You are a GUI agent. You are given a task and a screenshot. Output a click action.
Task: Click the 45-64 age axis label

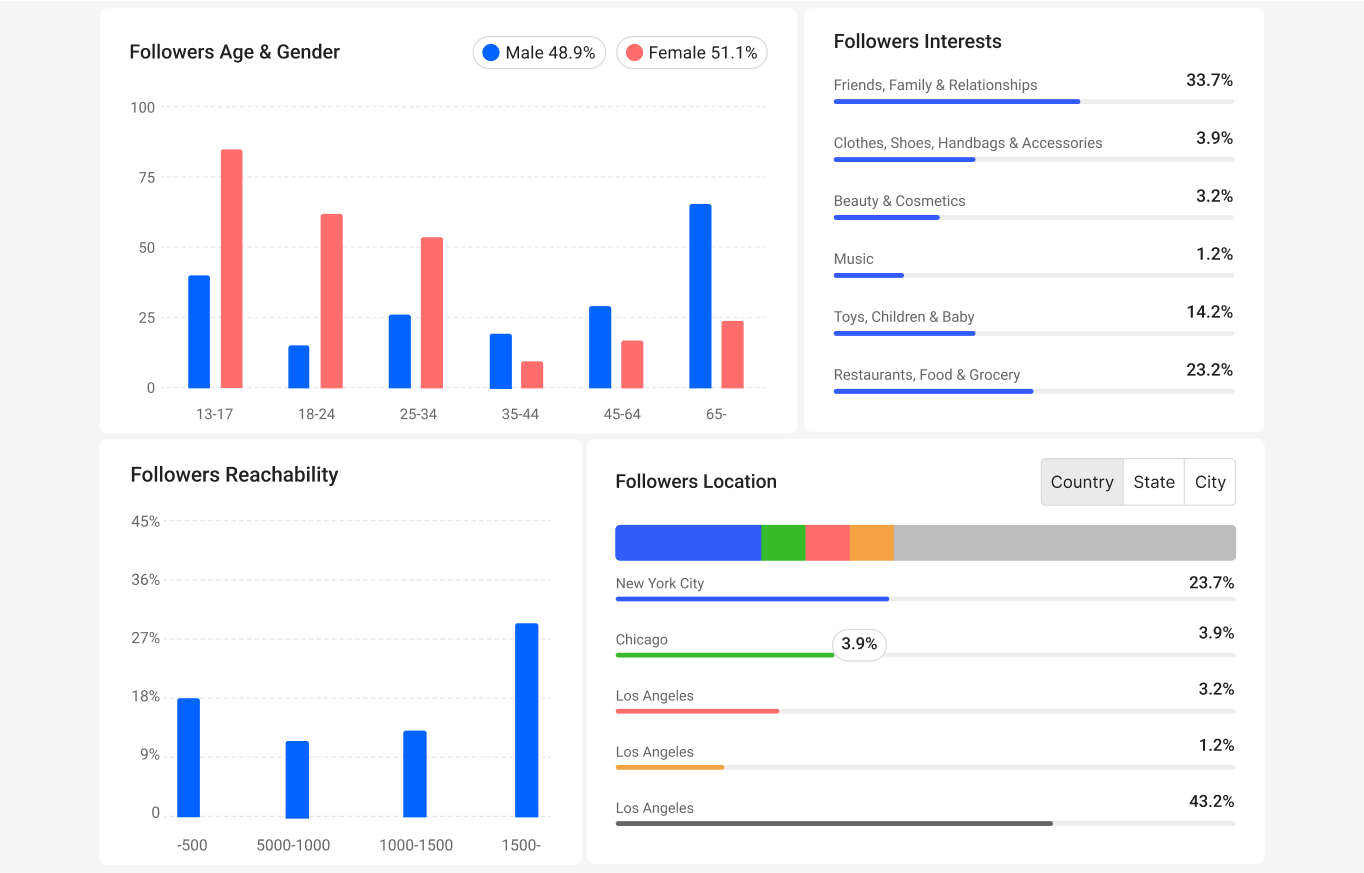(622, 414)
